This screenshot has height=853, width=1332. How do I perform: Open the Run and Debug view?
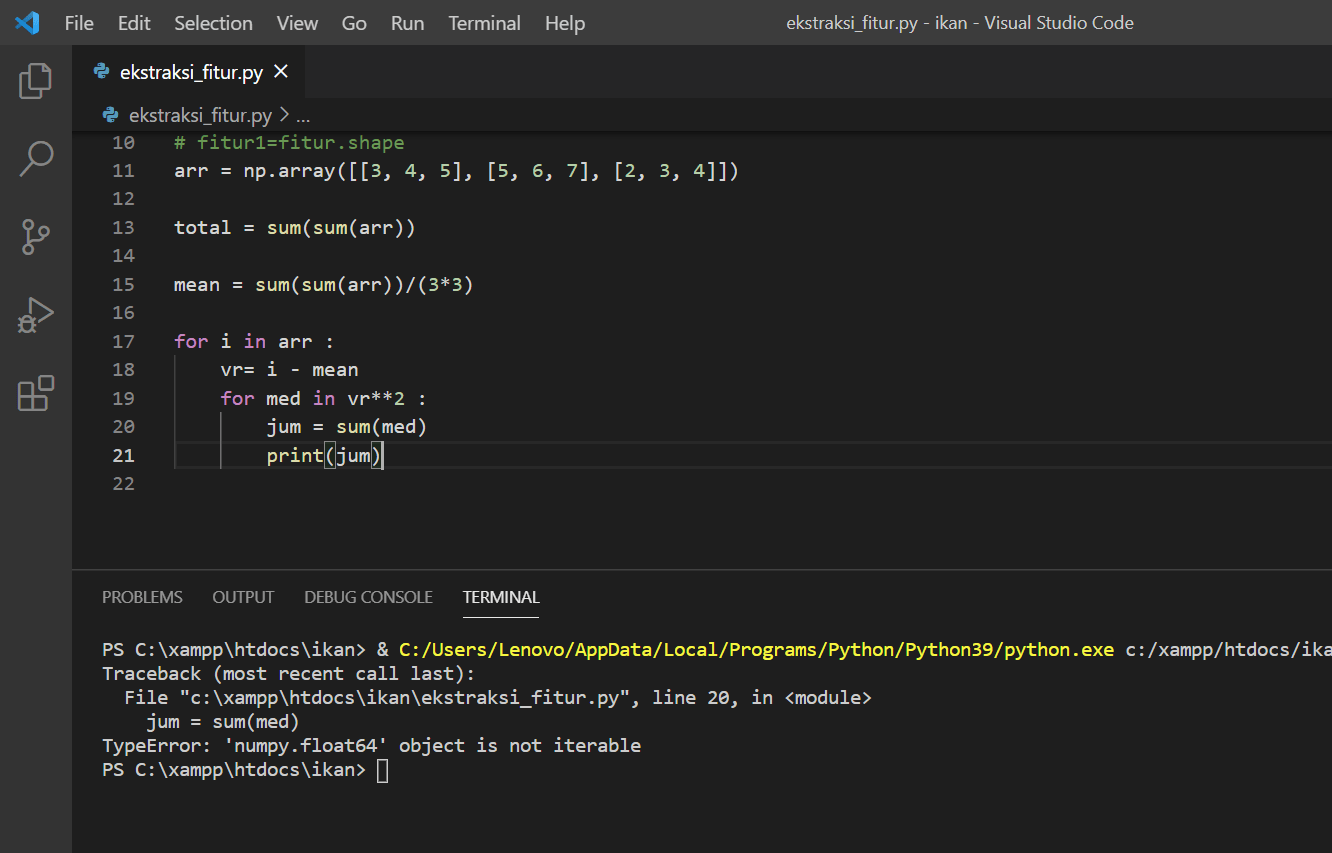tap(35, 315)
